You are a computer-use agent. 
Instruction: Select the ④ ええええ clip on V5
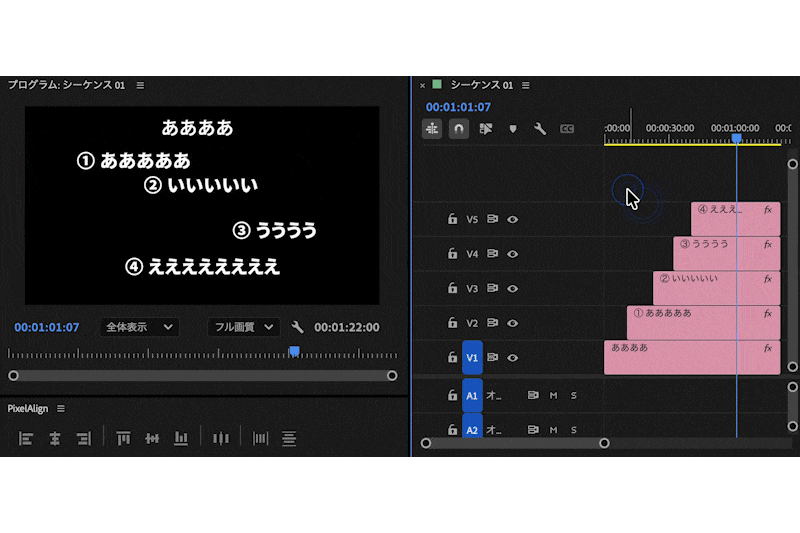736,219
